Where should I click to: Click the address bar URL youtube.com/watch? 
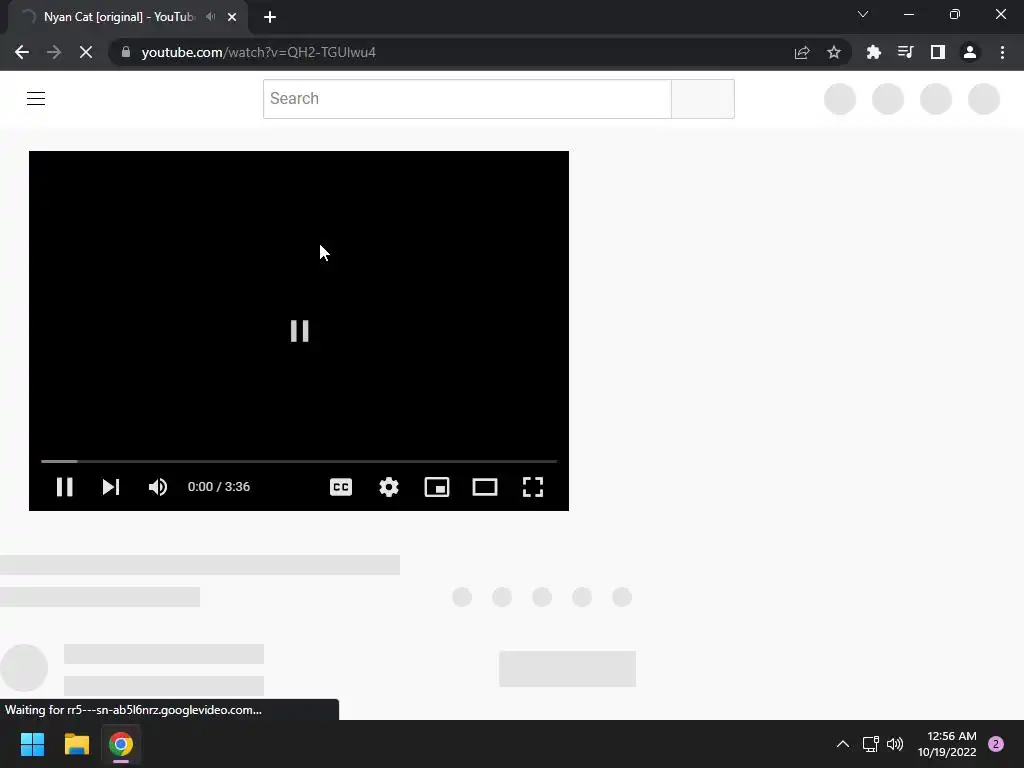tap(259, 52)
